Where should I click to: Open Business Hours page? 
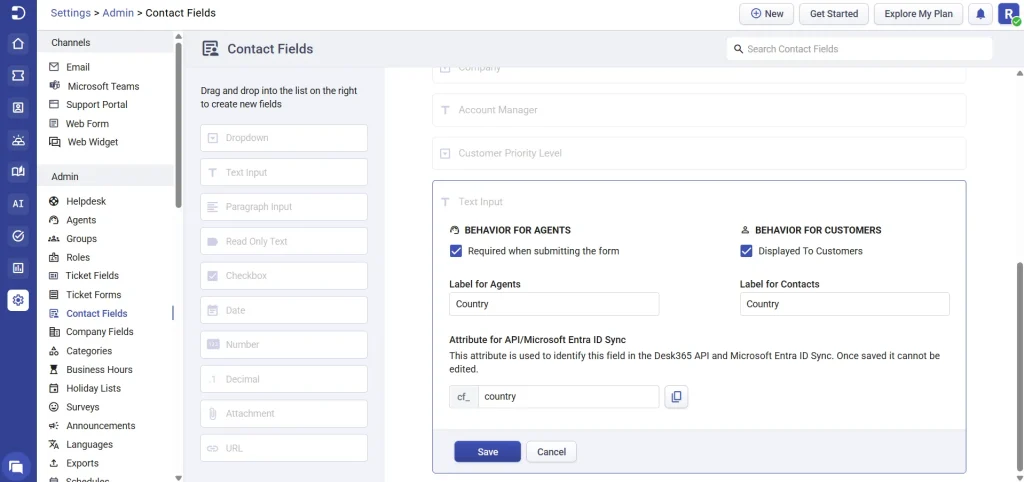click(x=99, y=370)
